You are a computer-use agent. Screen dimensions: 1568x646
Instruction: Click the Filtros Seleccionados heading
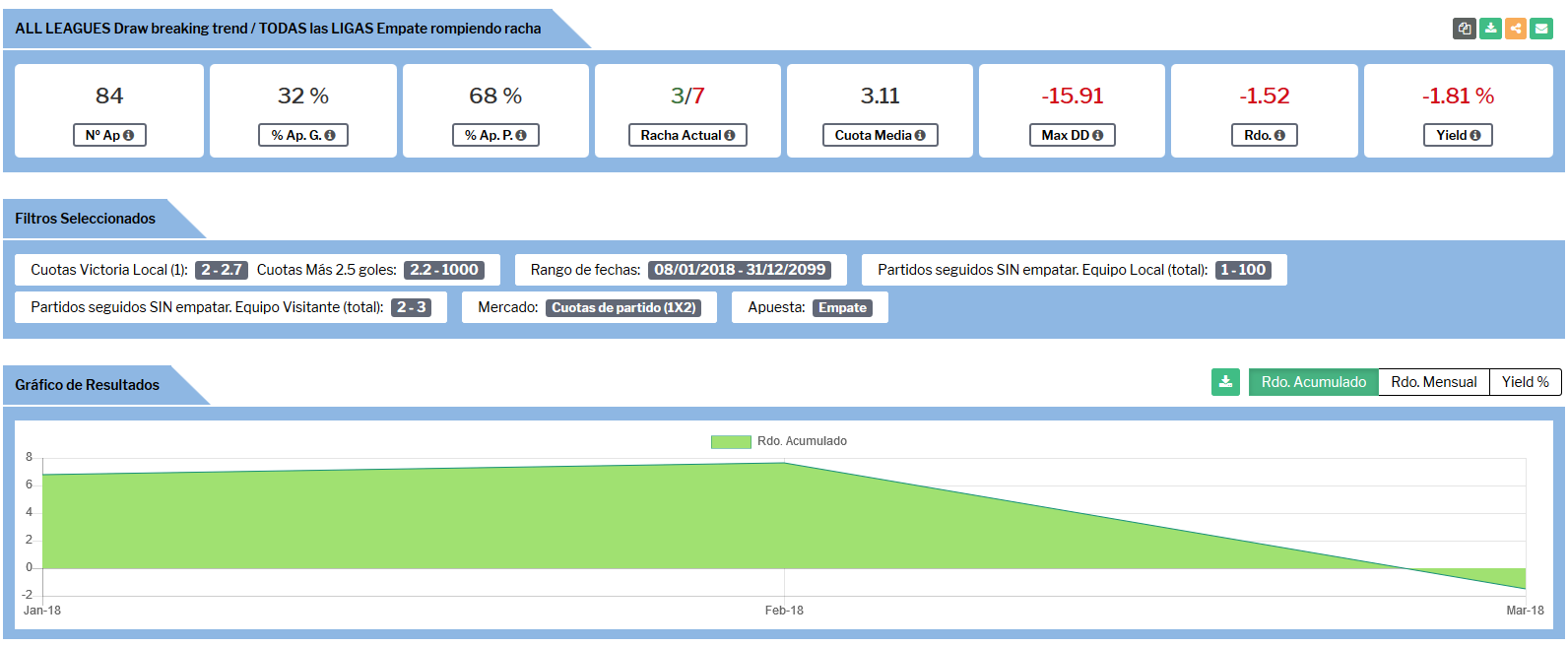click(85, 219)
